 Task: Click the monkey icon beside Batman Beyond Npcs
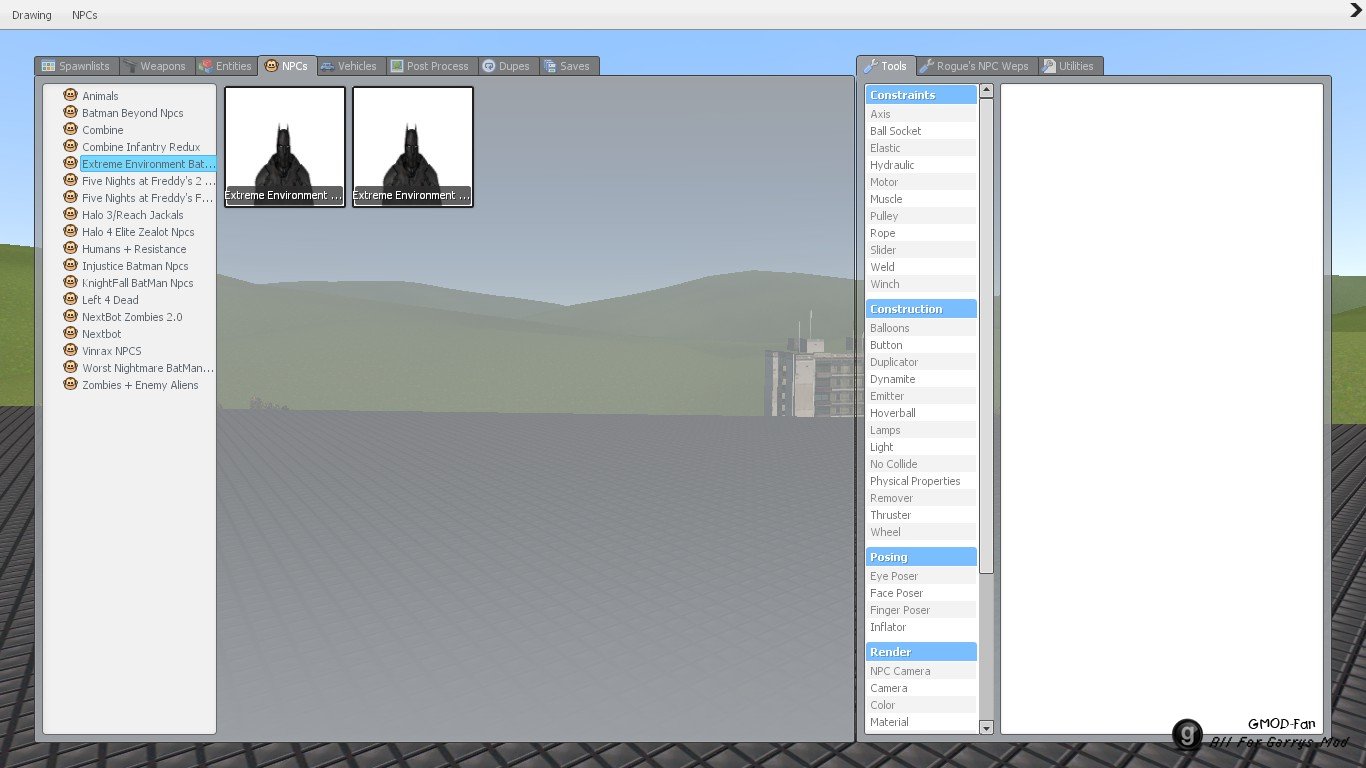(71, 112)
